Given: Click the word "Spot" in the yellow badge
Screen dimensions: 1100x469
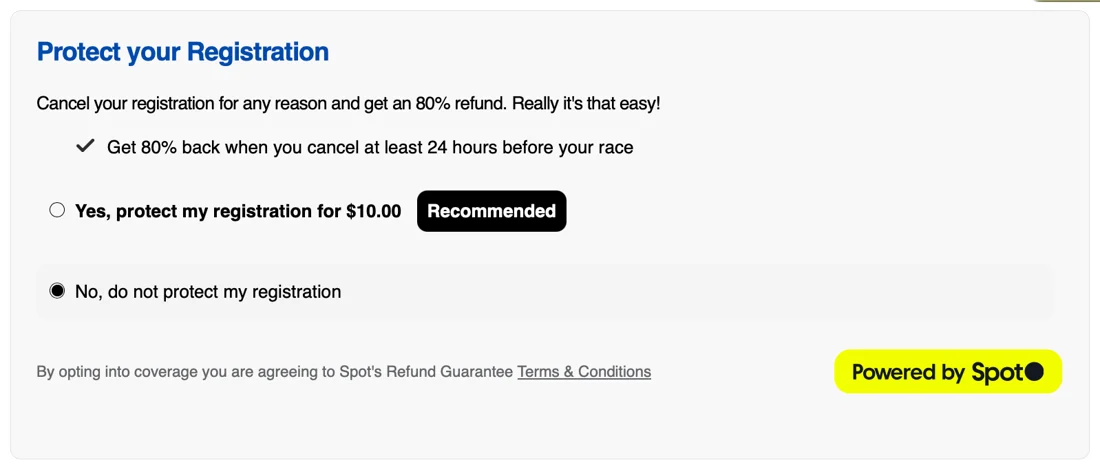Looking at the screenshot, I should click(996, 372).
